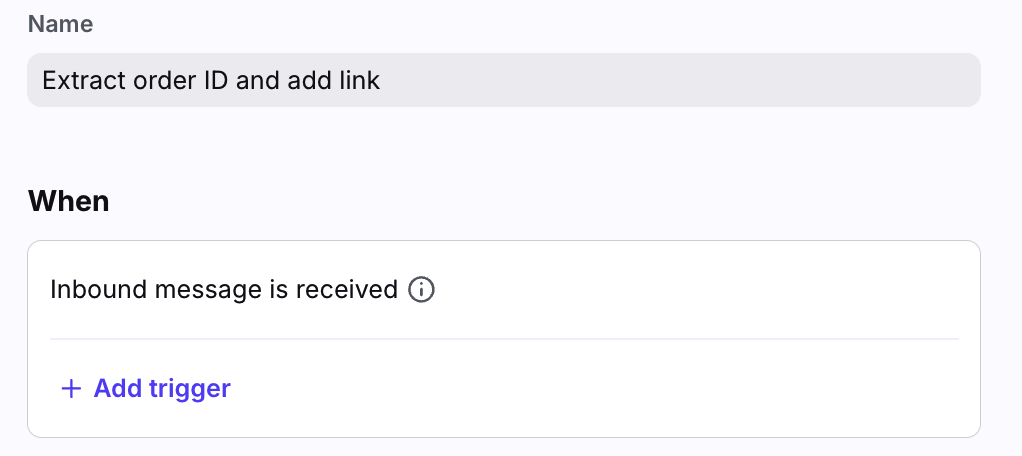
Task: Add another trigger to the When section
Action: (146, 388)
